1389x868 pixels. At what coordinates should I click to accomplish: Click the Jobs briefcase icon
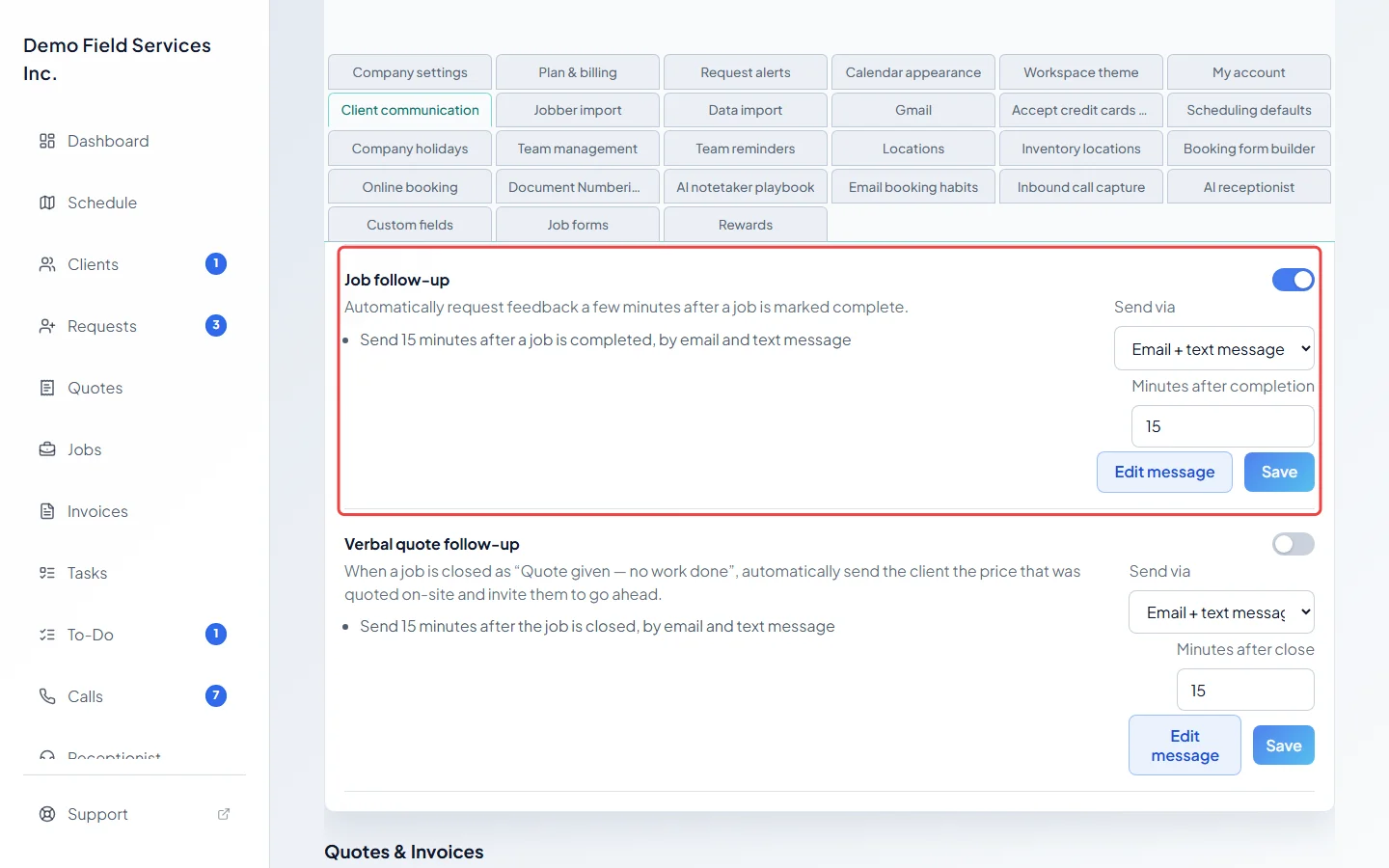click(47, 449)
